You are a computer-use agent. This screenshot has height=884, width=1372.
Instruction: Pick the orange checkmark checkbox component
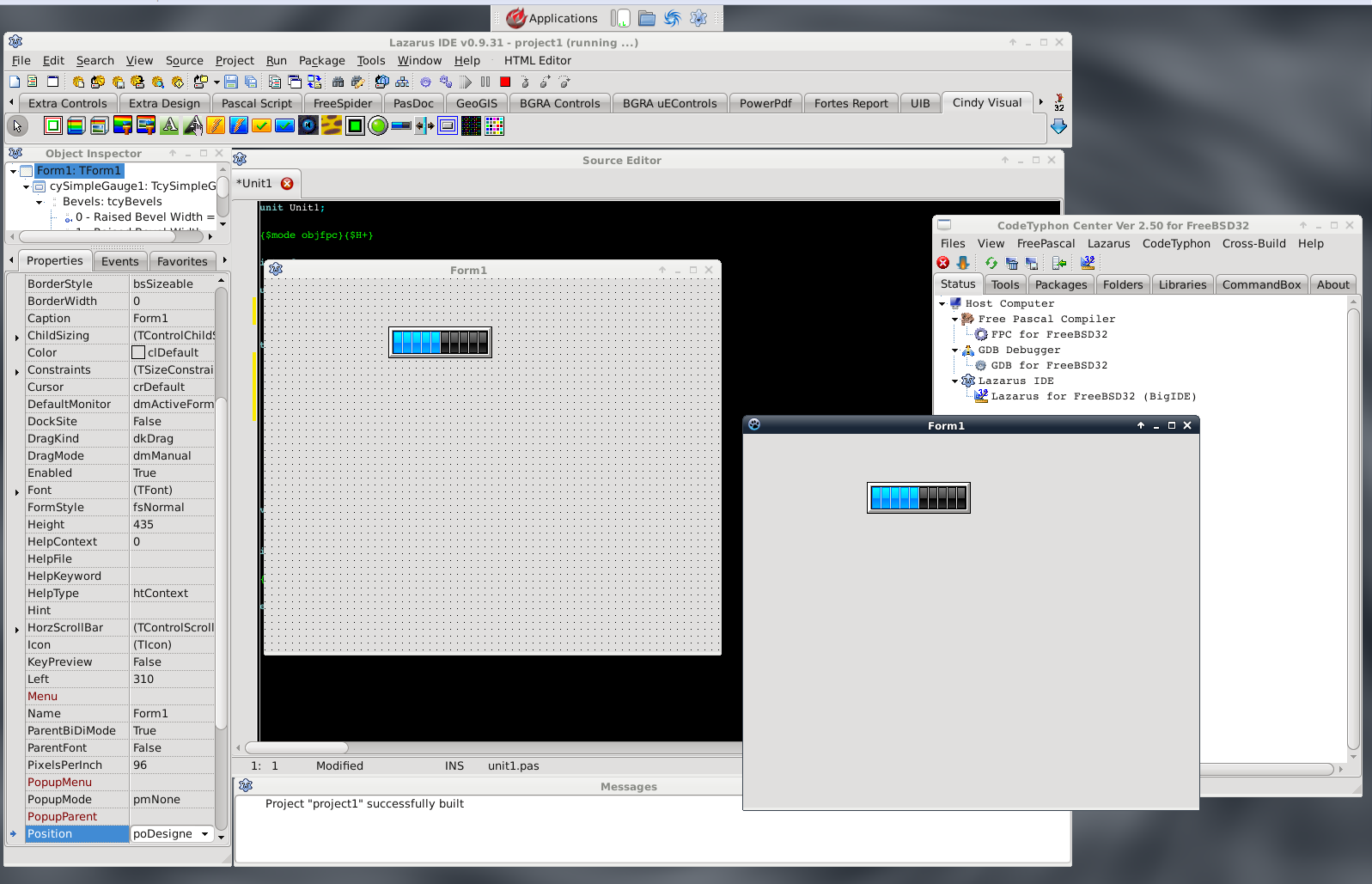tap(261, 125)
